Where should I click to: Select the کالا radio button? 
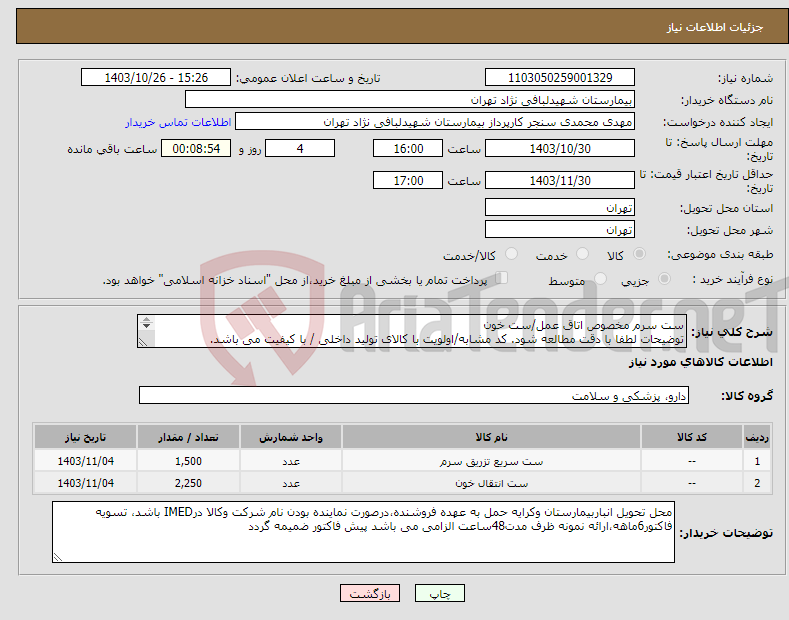[x=639, y=254]
